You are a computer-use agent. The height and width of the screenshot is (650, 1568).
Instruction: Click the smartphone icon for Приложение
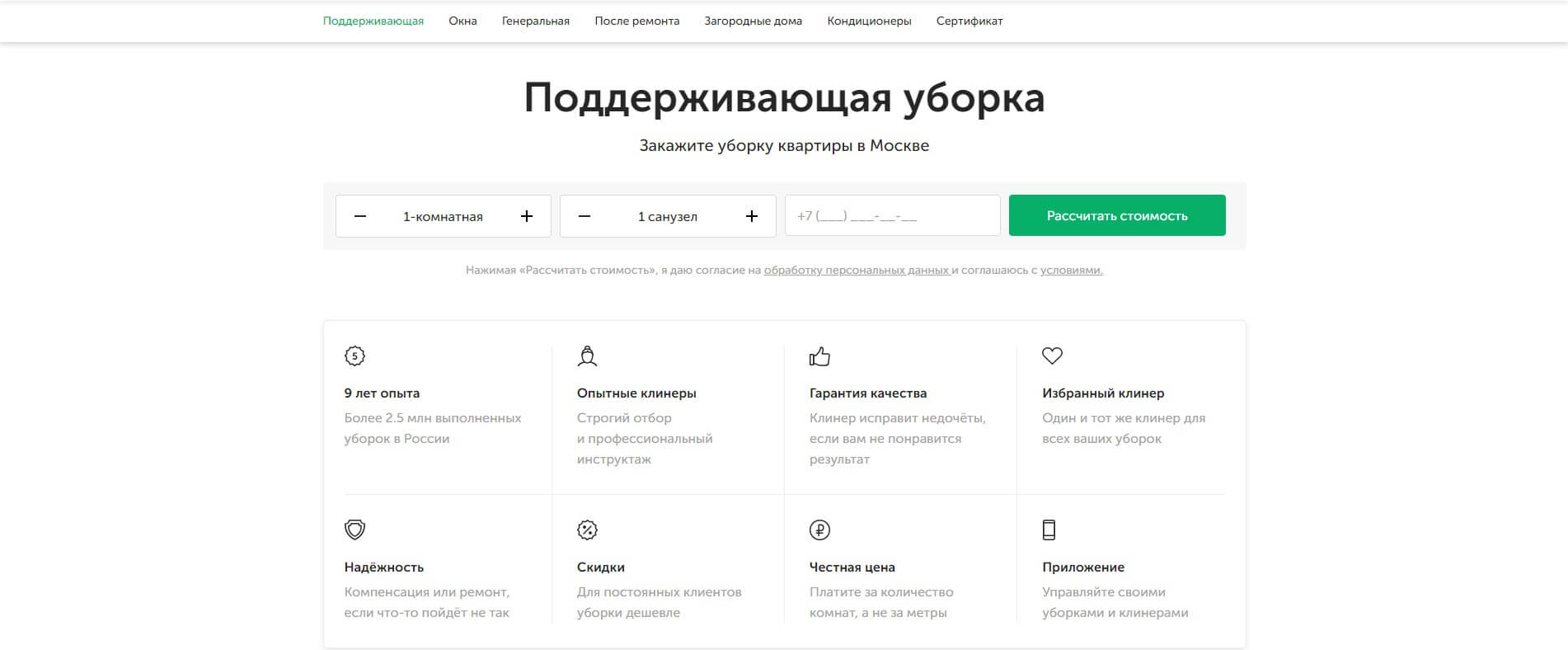(1049, 530)
